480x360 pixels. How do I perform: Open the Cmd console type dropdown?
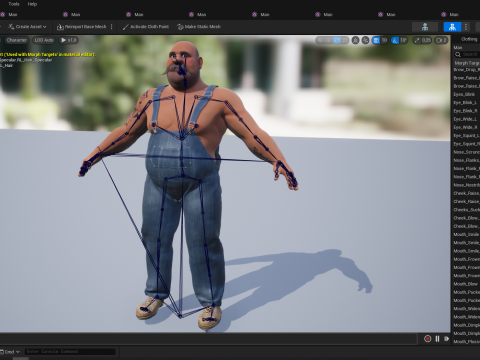pos(11,352)
